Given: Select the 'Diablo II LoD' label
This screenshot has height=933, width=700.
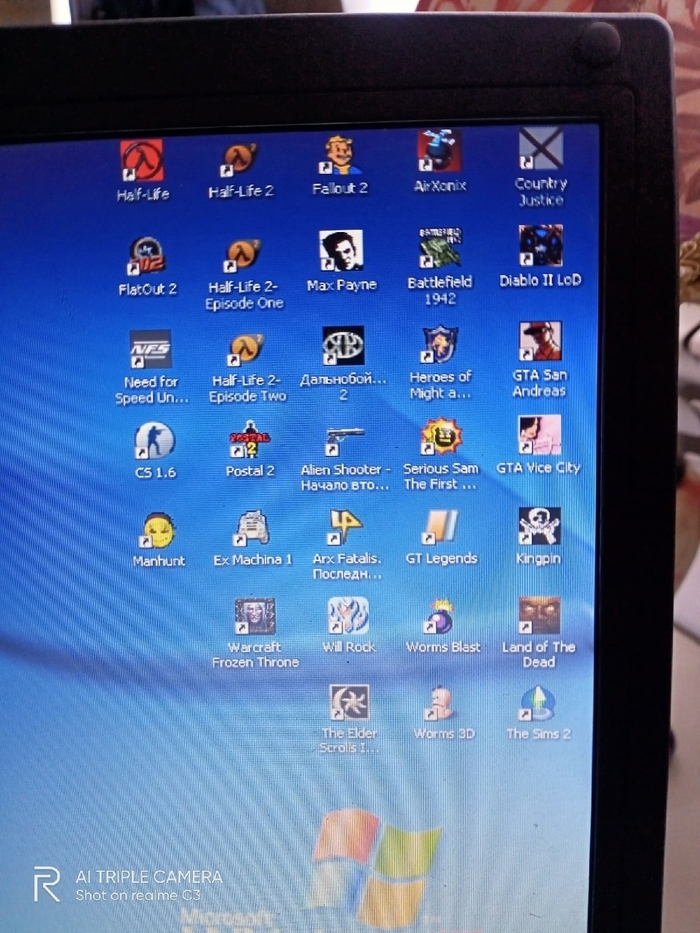Looking at the screenshot, I should pos(540,280).
